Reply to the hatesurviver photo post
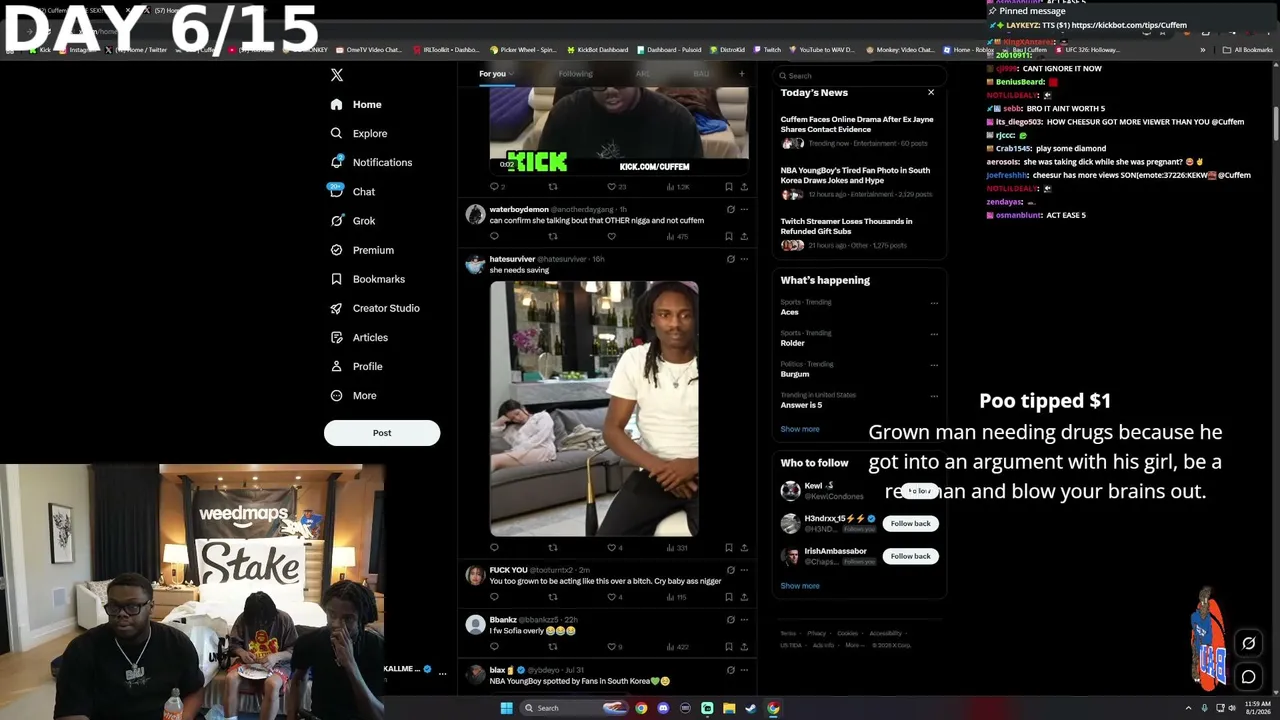The image size is (1280, 720). (494, 548)
